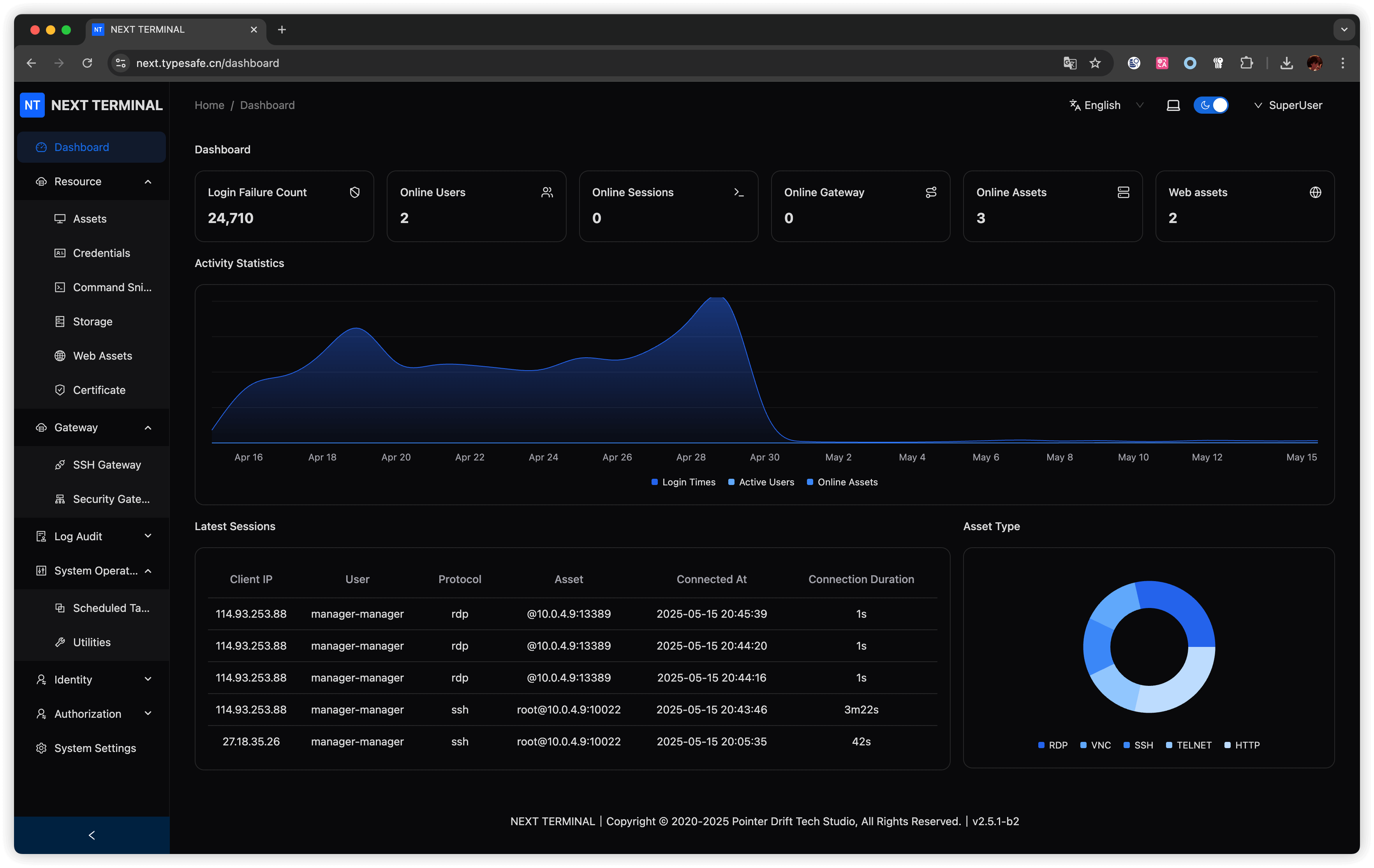Click the NT logo icon
The image size is (1374, 868).
point(32,105)
